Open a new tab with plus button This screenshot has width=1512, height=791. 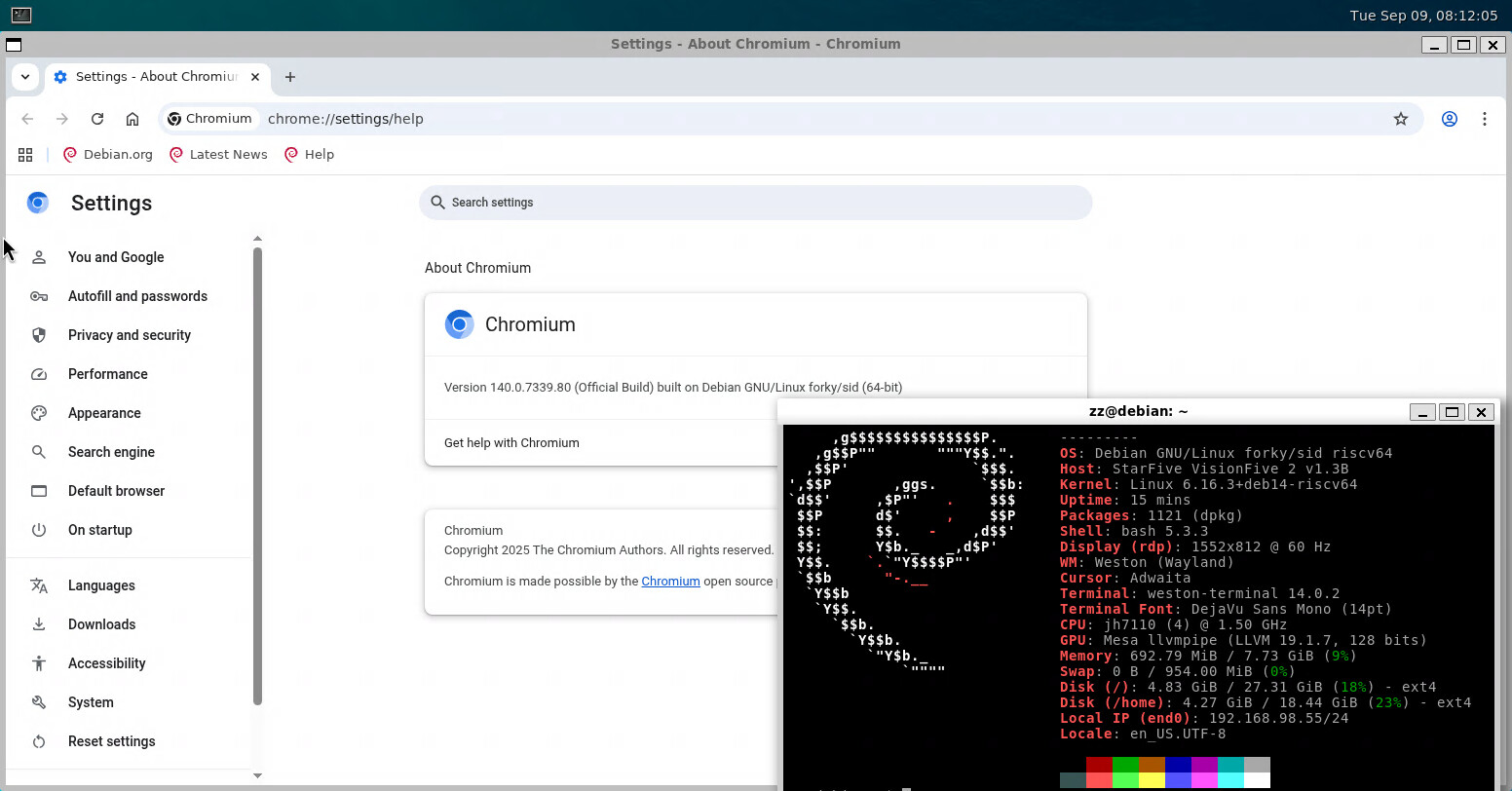pyautogui.click(x=289, y=77)
